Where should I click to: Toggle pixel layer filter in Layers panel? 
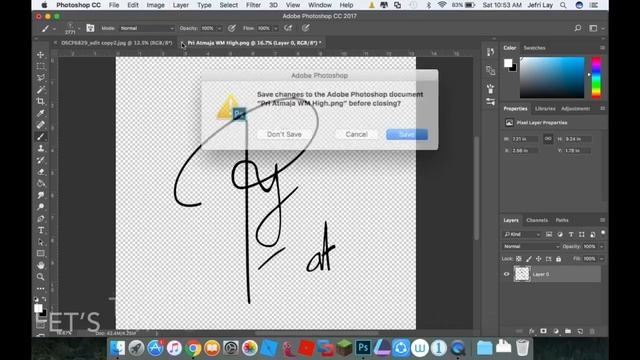coord(549,234)
